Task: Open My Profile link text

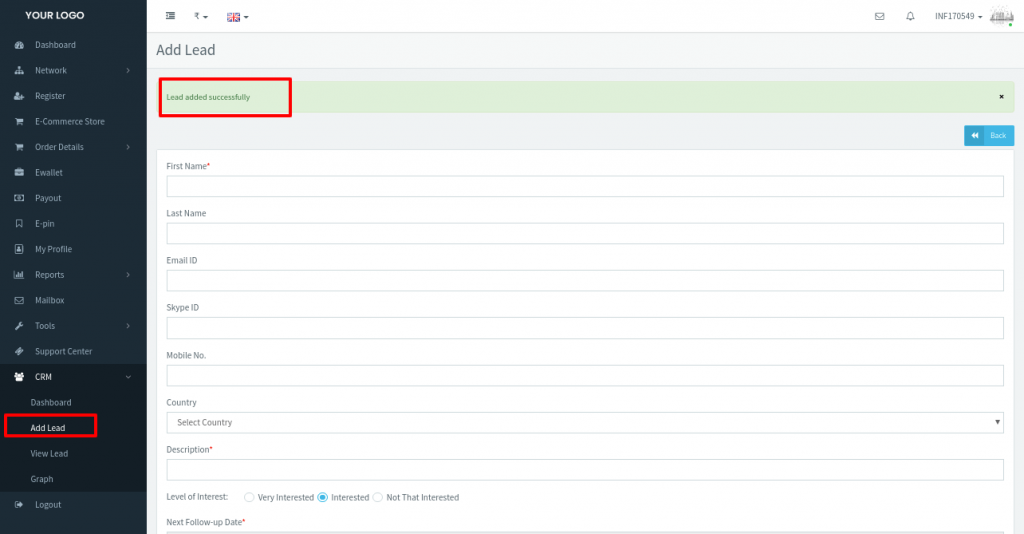Action: pyautogui.click(x=54, y=249)
